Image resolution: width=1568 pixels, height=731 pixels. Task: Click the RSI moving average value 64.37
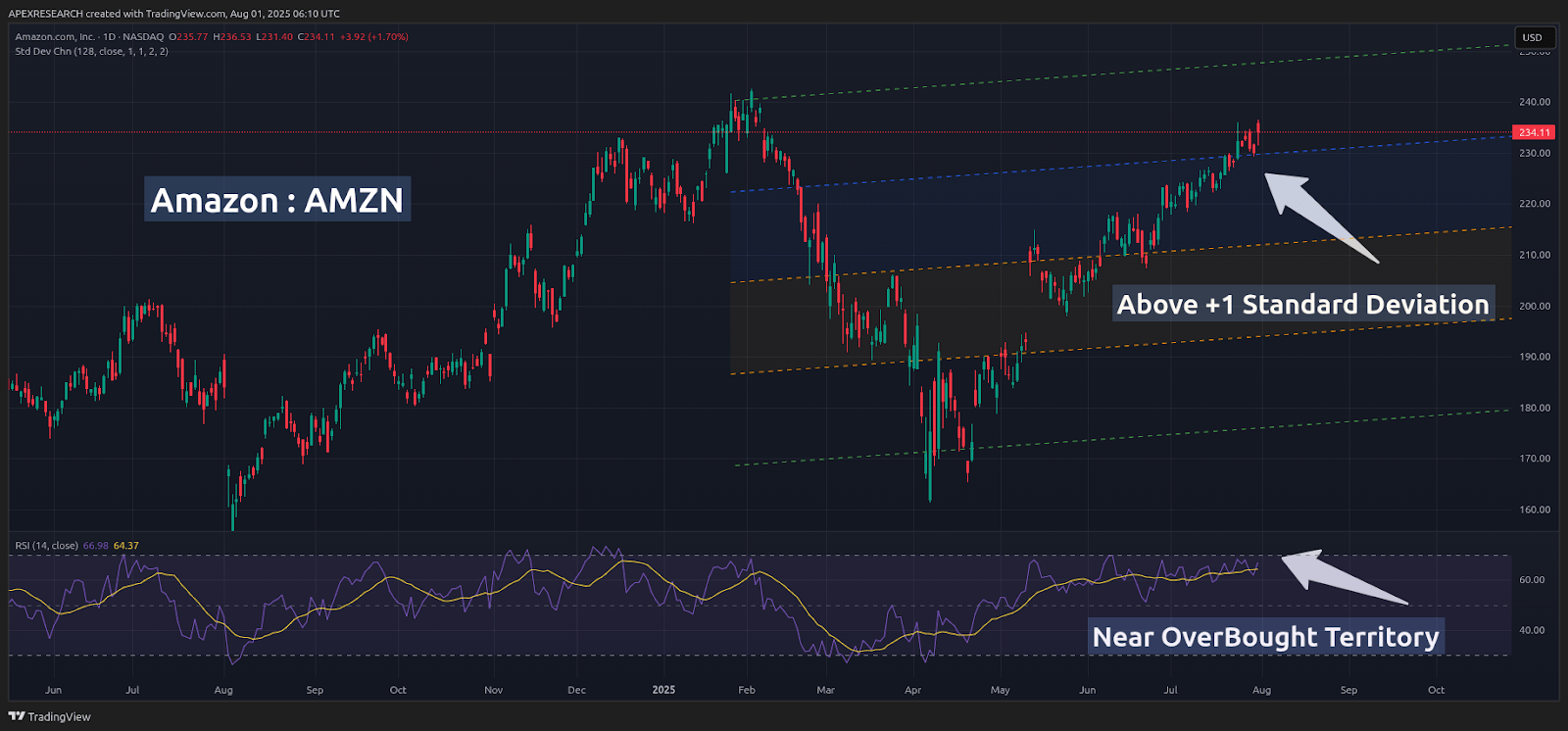126,546
